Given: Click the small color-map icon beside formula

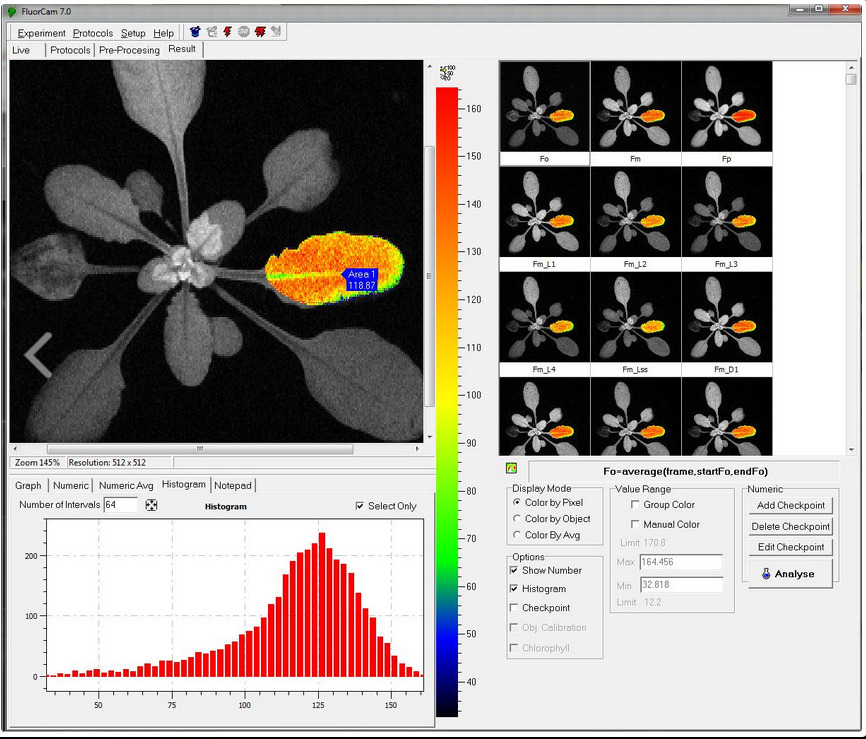Looking at the screenshot, I should [x=511, y=468].
